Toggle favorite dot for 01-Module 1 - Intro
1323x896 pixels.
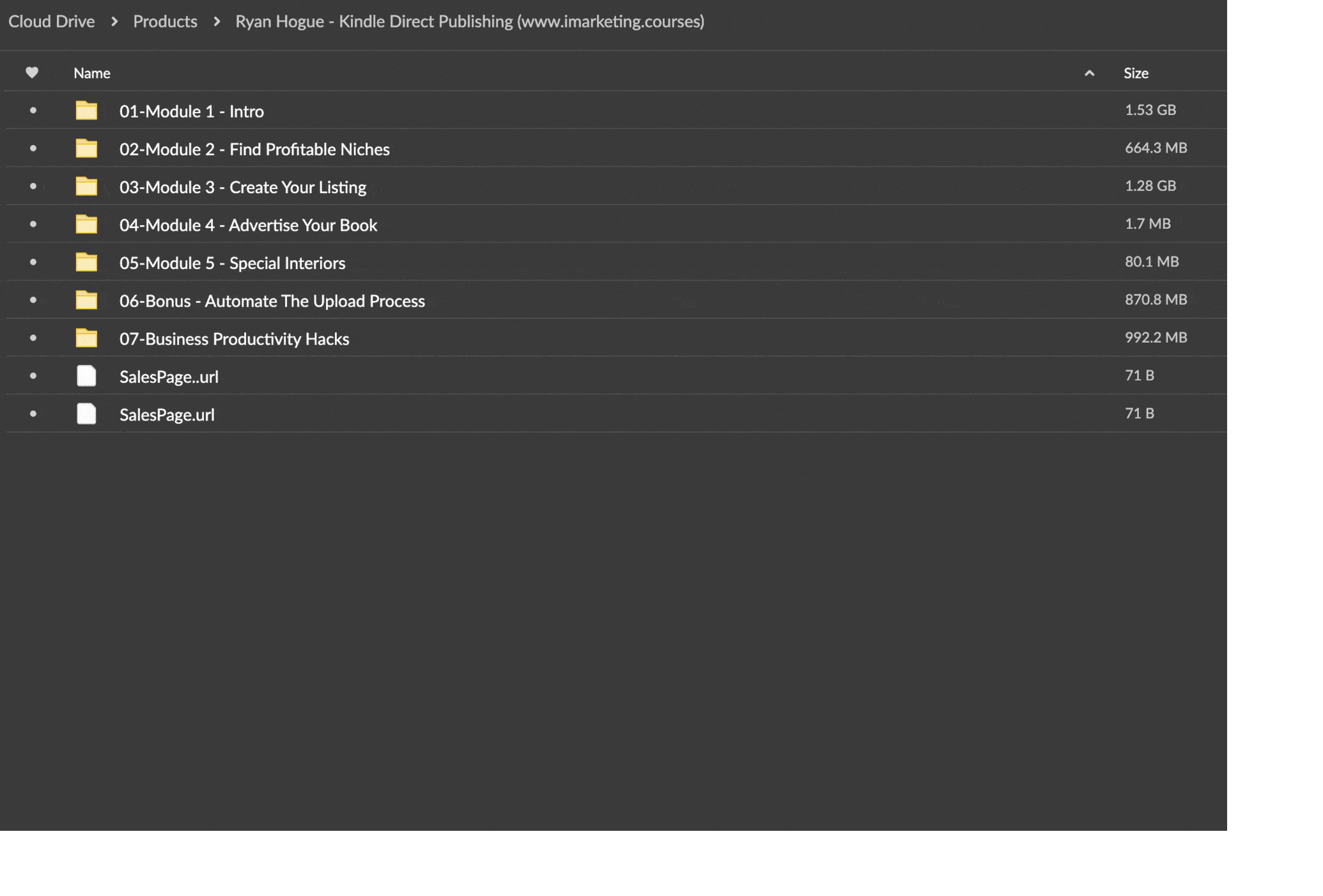click(x=33, y=111)
